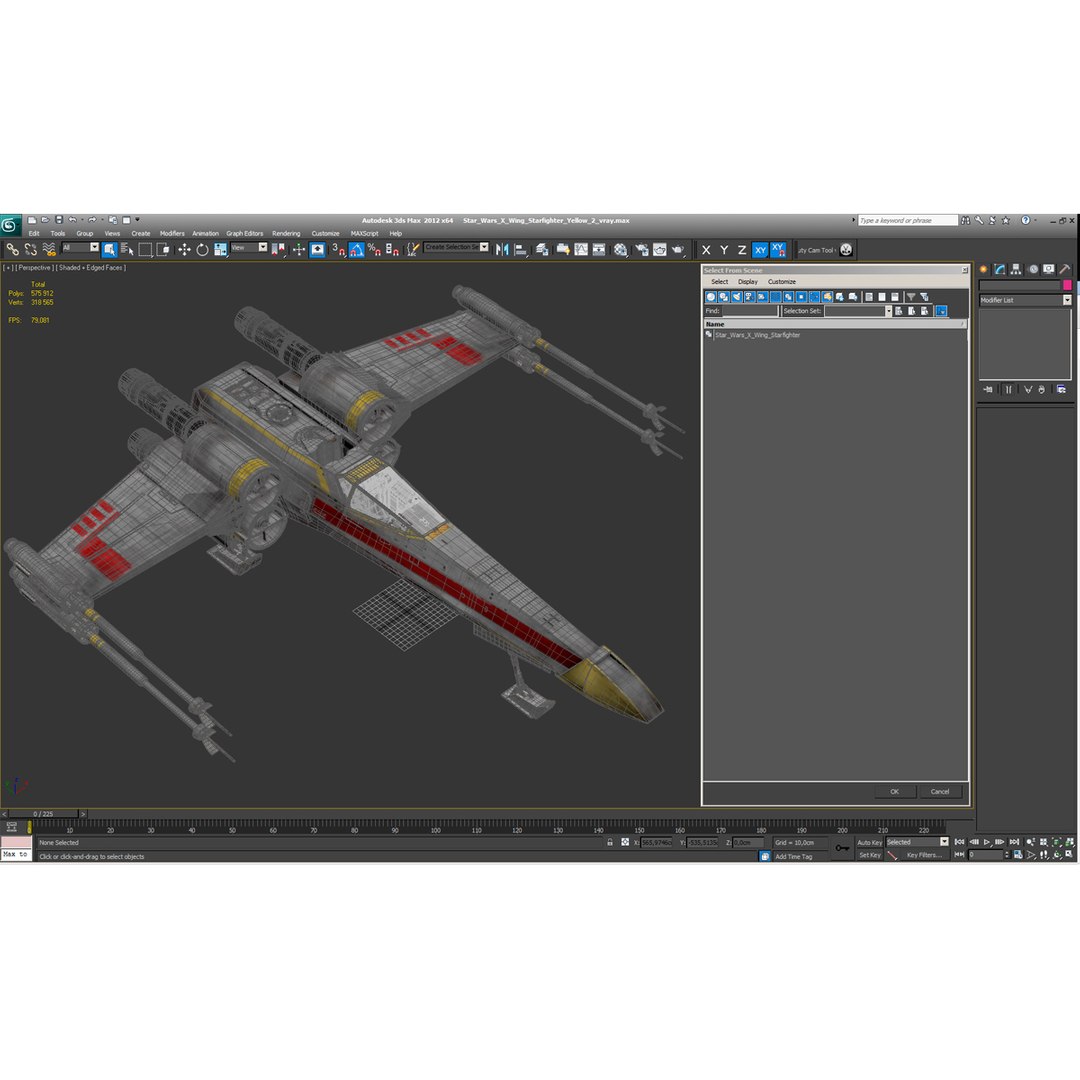
Task: Open the Help icon dropdown arrow
Action: pyautogui.click(x=1035, y=220)
